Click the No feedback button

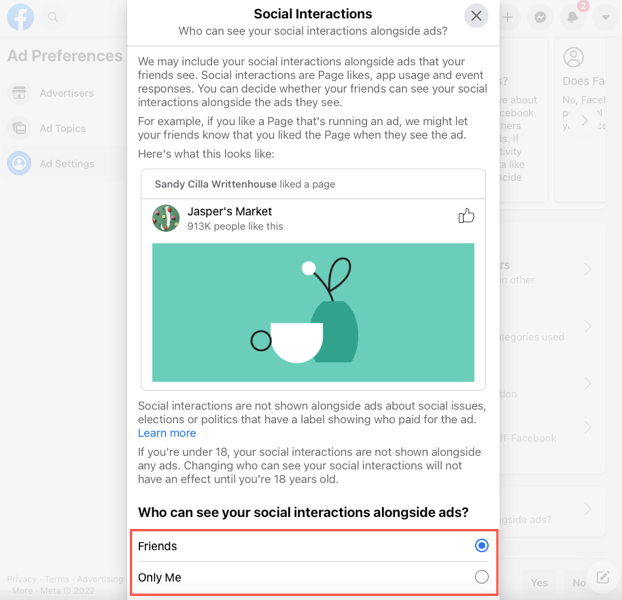[578, 582]
